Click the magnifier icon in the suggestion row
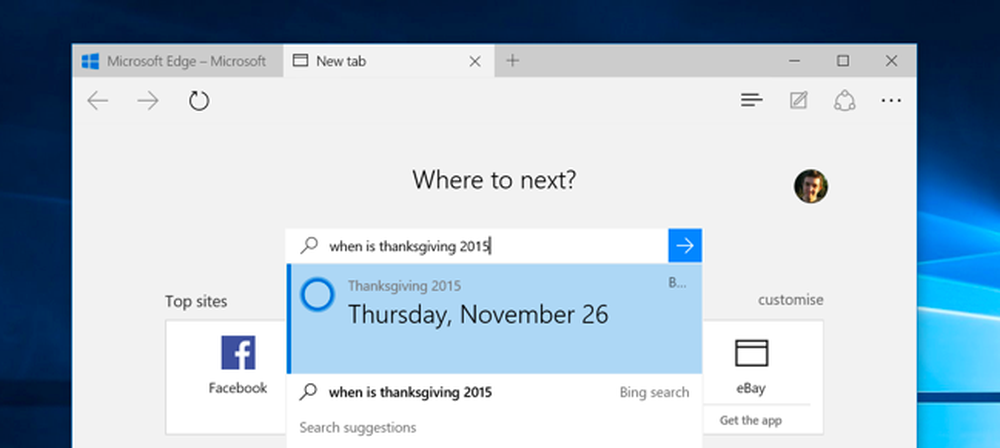Viewport: 1000px width, 448px height. click(x=309, y=392)
